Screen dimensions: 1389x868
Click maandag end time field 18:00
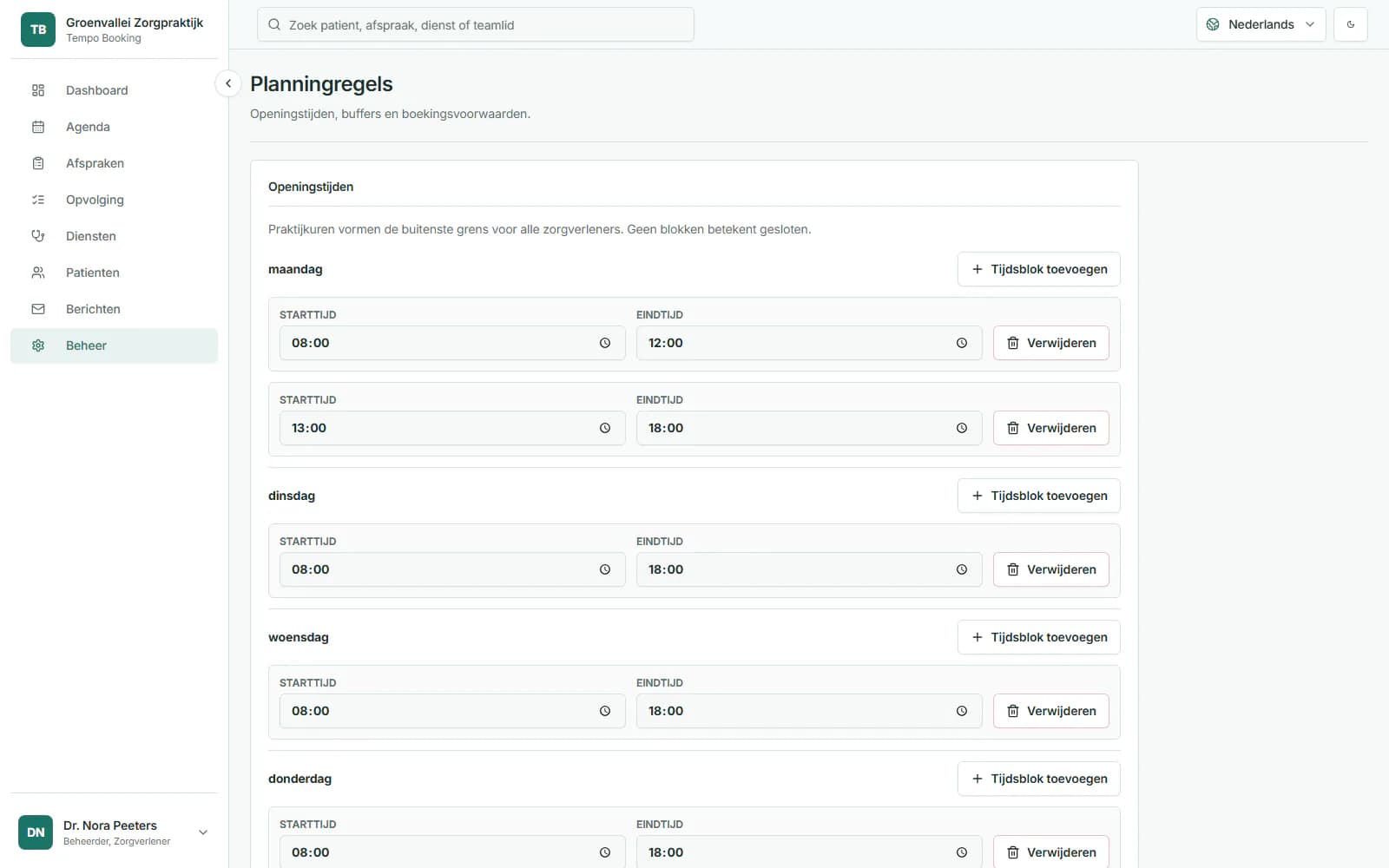click(x=809, y=428)
